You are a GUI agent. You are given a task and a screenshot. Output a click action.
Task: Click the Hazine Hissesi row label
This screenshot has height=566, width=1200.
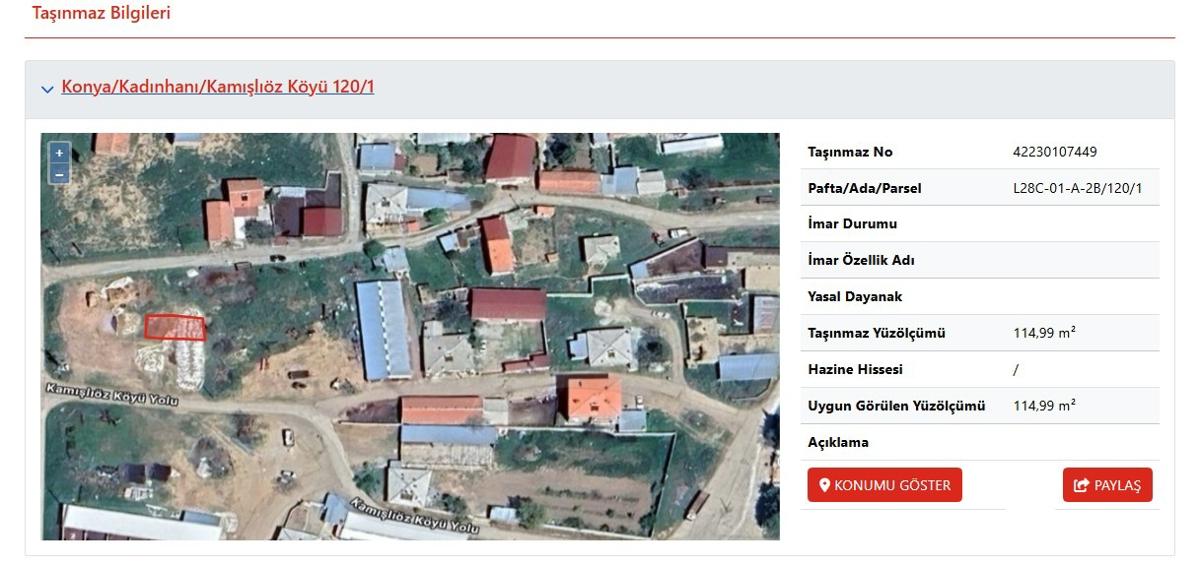coord(855,369)
